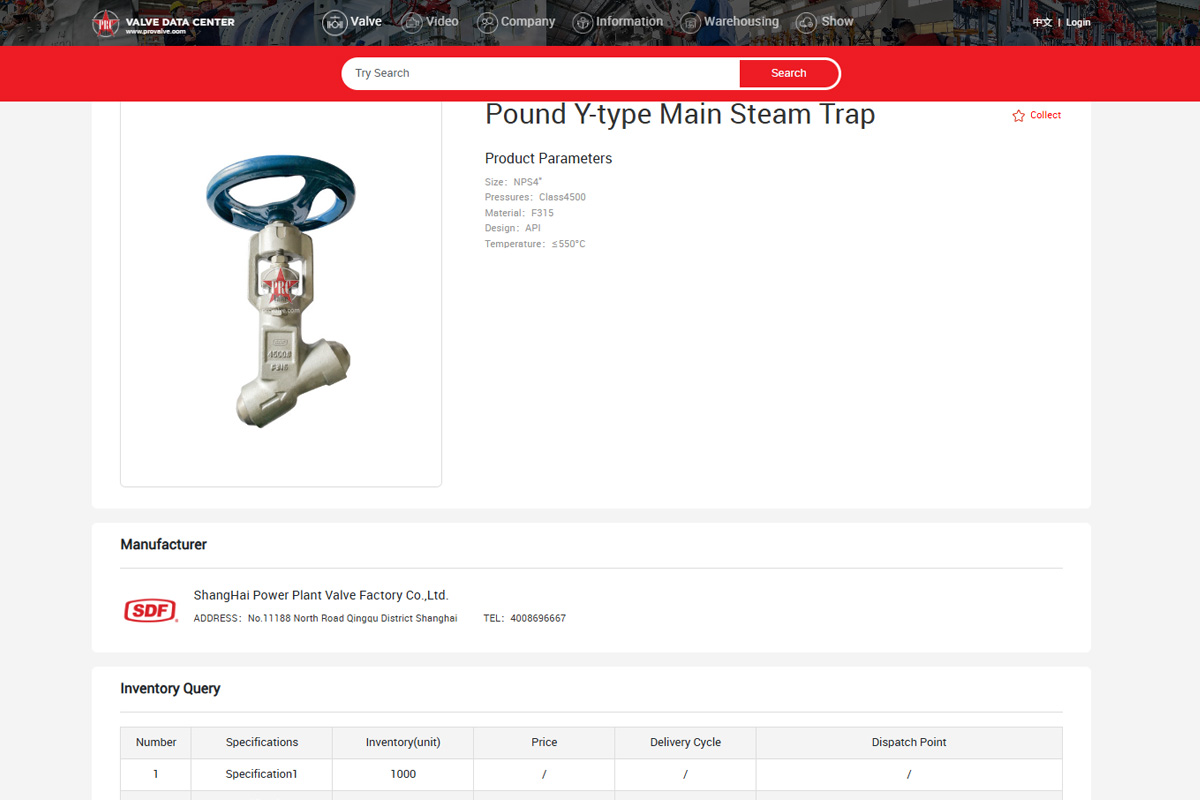The width and height of the screenshot is (1200, 800).
Task: Click the steam trap product image
Action: [x=281, y=290]
